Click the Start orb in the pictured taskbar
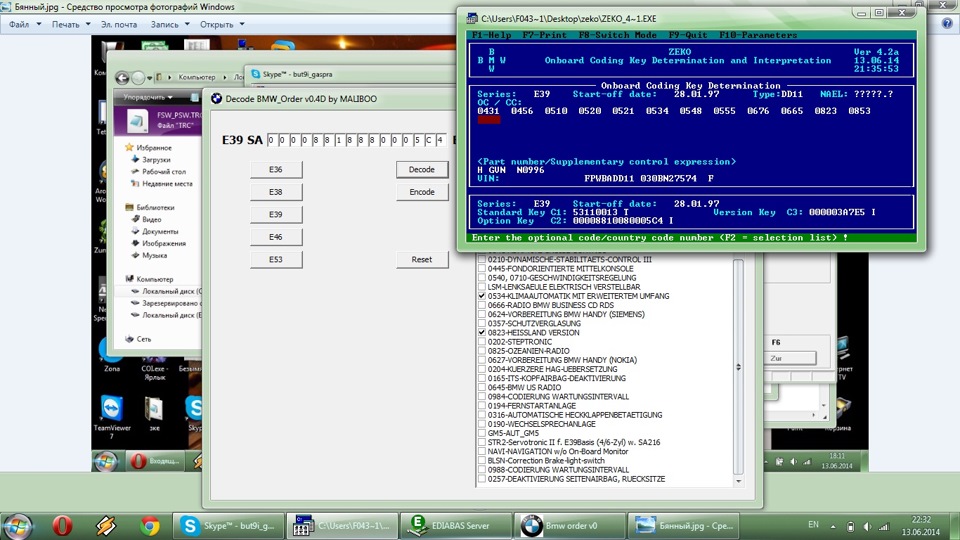The height and width of the screenshot is (540, 960). coord(106,460)
